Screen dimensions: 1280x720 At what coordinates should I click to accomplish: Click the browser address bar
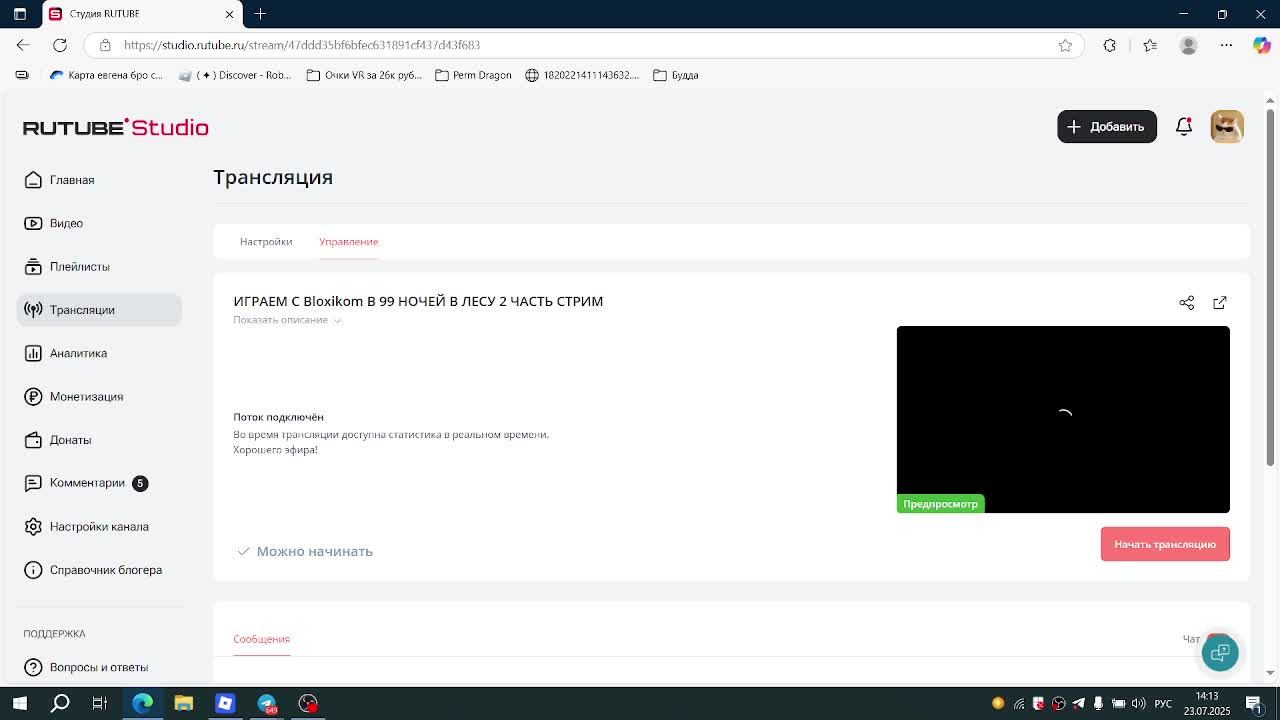click(x=585, y=45)
